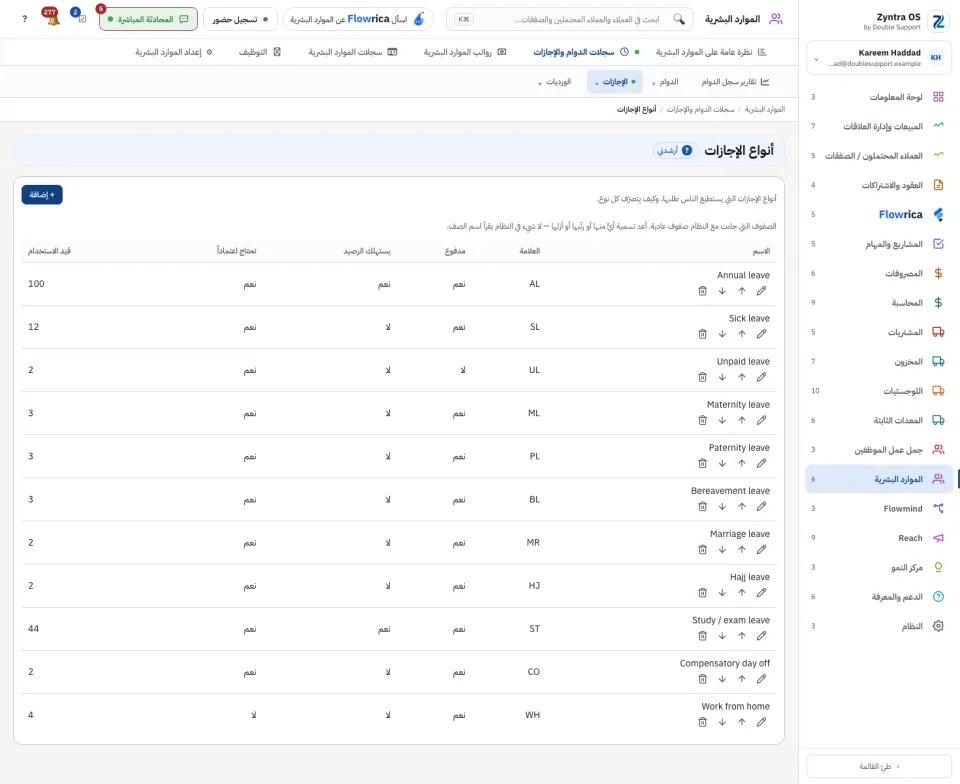Image resolution: width=960 pixels, height=784 pixels.
Task: Ask Flowrica about الموارد البشرية
Action: click(358, 19)
